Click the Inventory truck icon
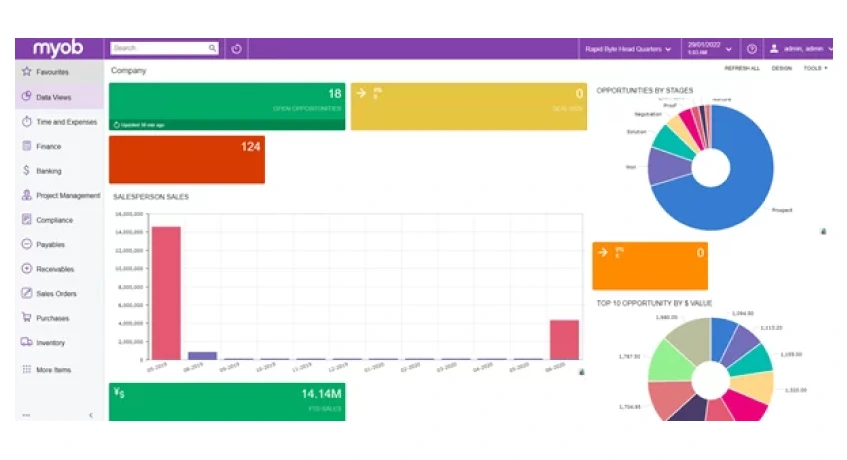 (x=26, y=342)
